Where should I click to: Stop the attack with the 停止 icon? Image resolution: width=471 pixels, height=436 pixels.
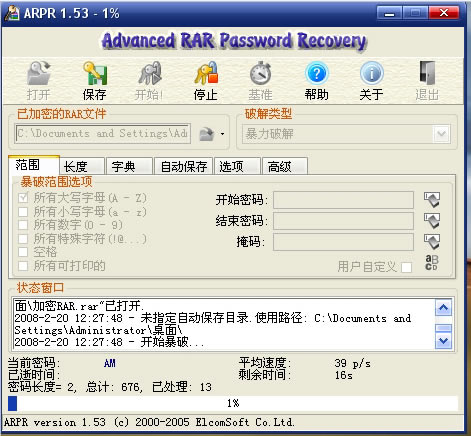click(206, 73)
